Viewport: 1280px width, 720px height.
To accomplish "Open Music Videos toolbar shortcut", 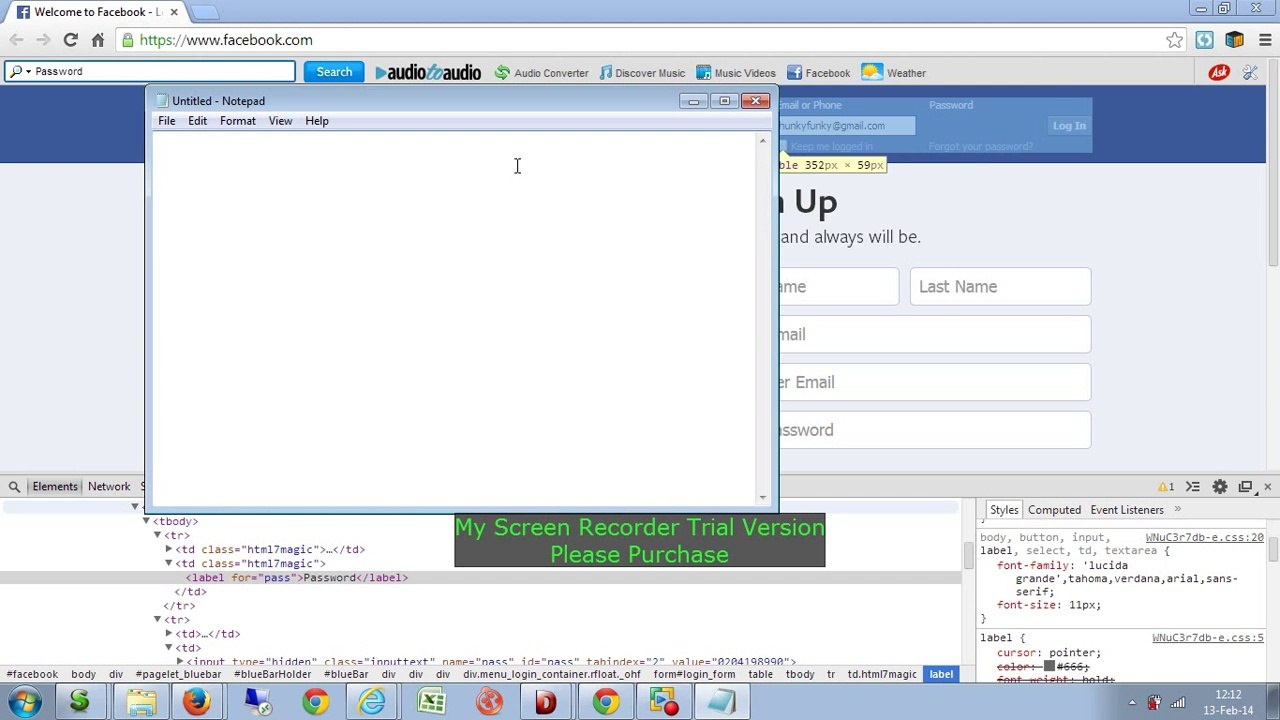I will coord(735,73).
